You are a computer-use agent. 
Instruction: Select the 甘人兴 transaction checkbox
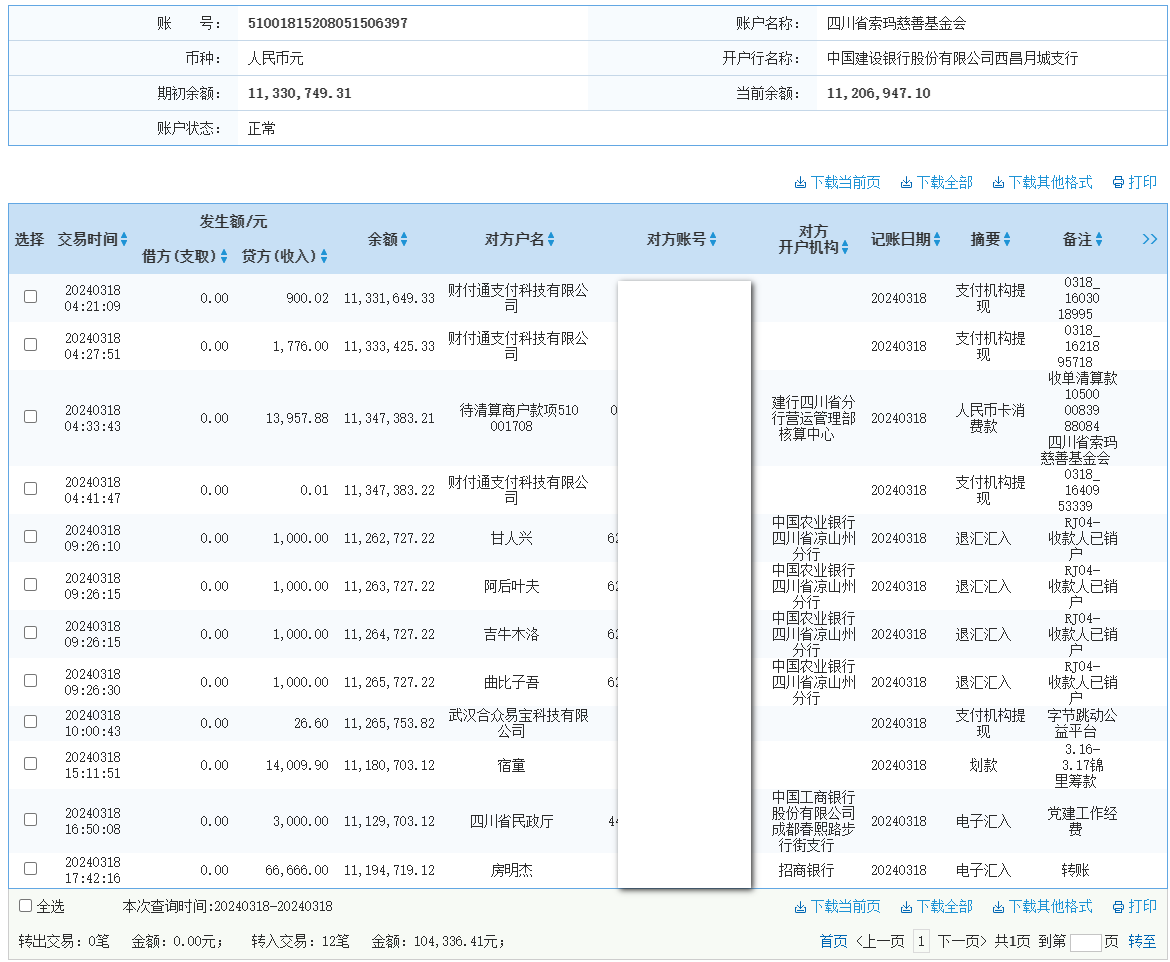tap(31, 536)
